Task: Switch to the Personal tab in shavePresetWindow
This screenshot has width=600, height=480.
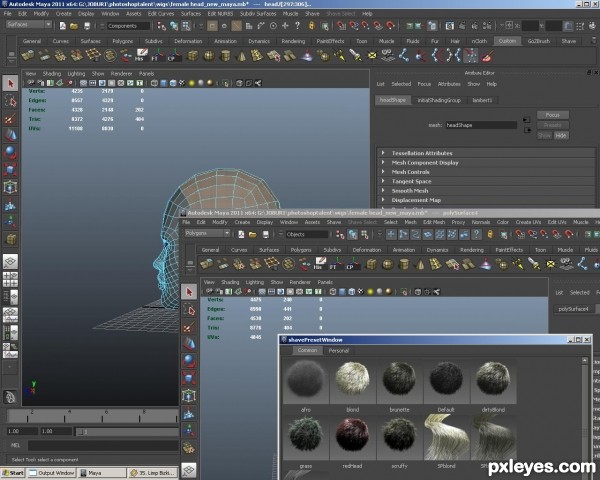Action: pos(339,351)
